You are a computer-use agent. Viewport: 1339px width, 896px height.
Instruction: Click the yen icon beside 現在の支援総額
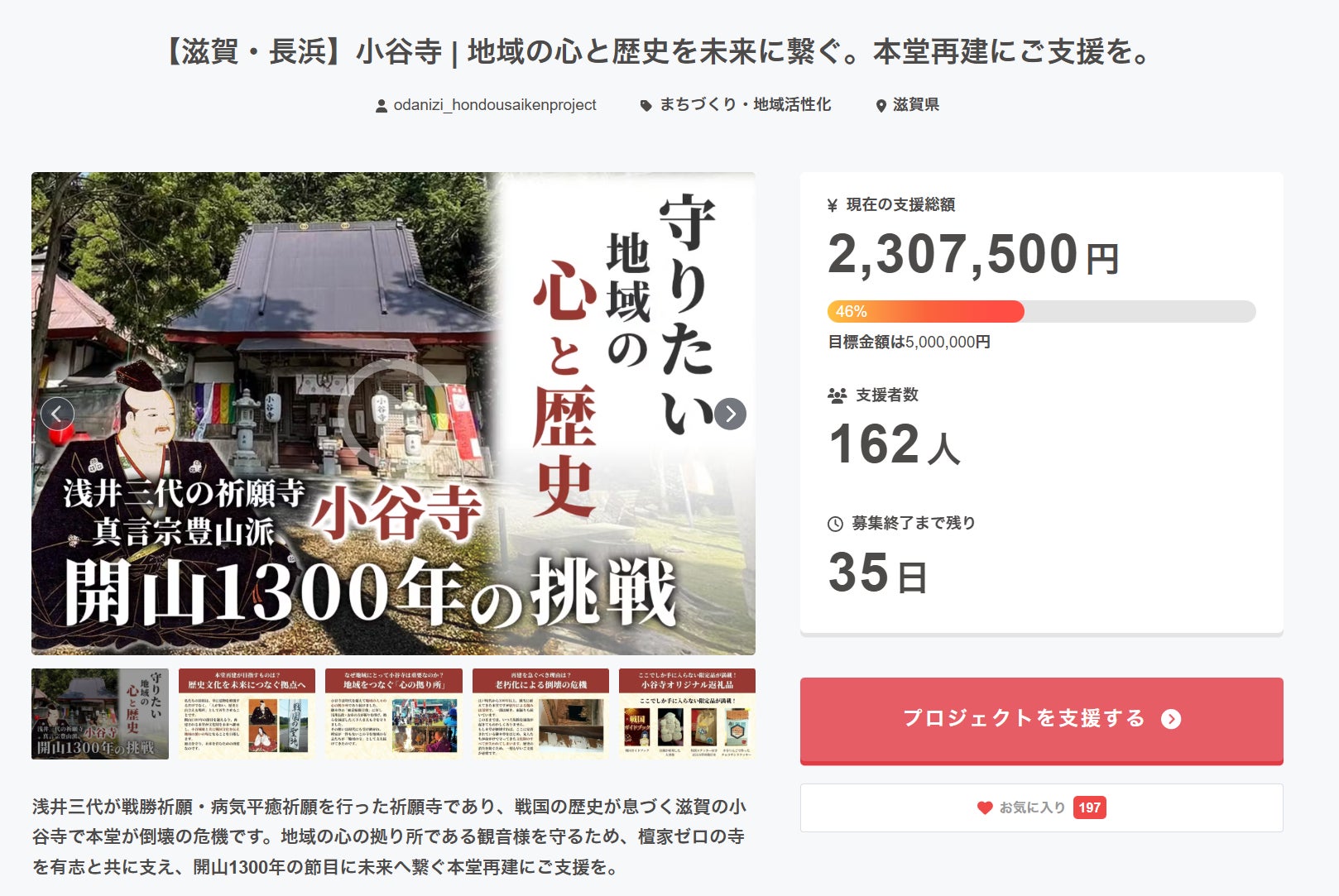coord(833,205)
